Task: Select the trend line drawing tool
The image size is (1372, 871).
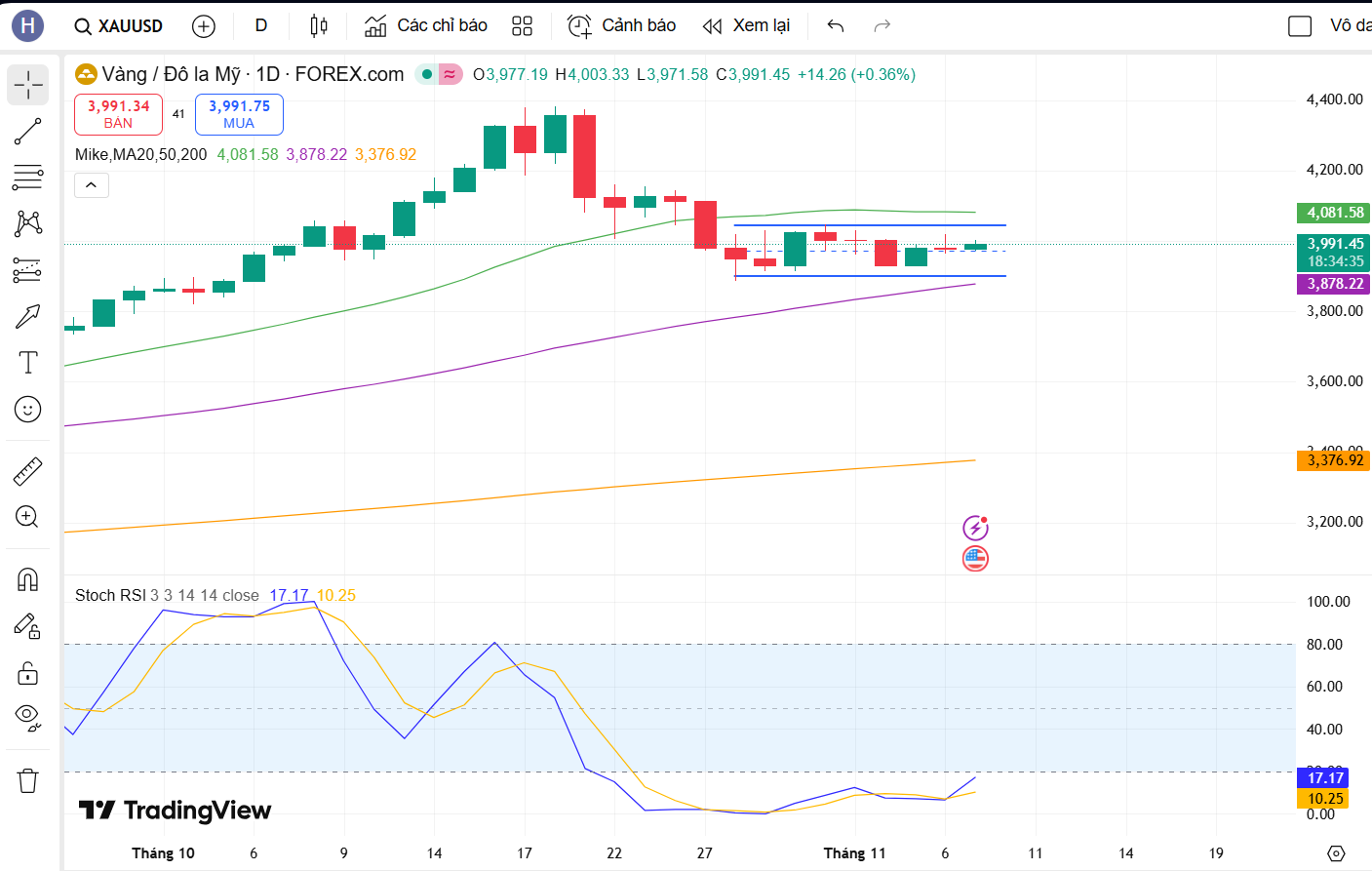Action: point(28,132)
